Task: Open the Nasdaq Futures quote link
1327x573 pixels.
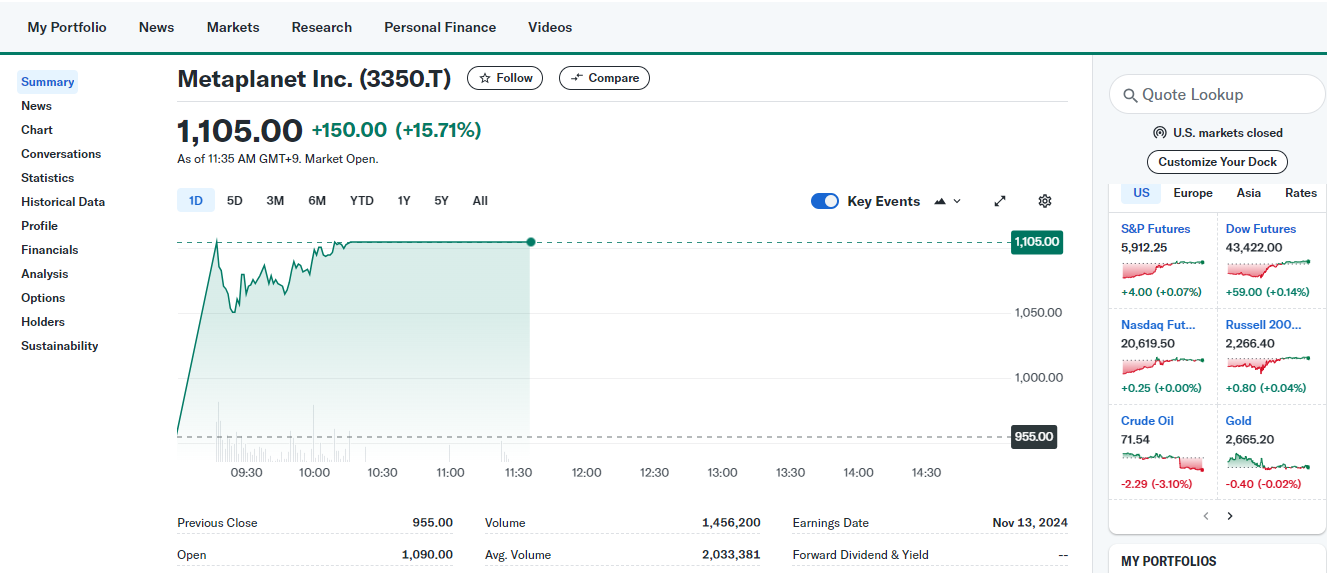Action: 1158,325
